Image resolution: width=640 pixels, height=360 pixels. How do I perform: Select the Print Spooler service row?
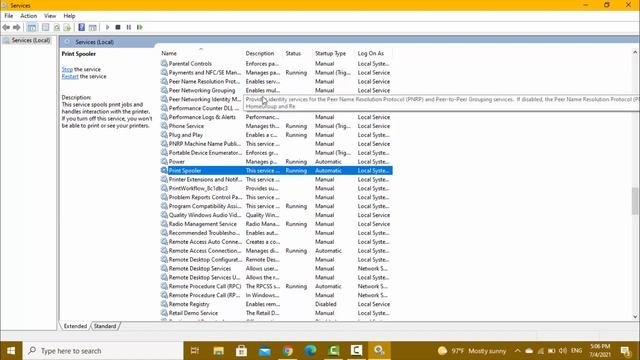pos(276,171)
